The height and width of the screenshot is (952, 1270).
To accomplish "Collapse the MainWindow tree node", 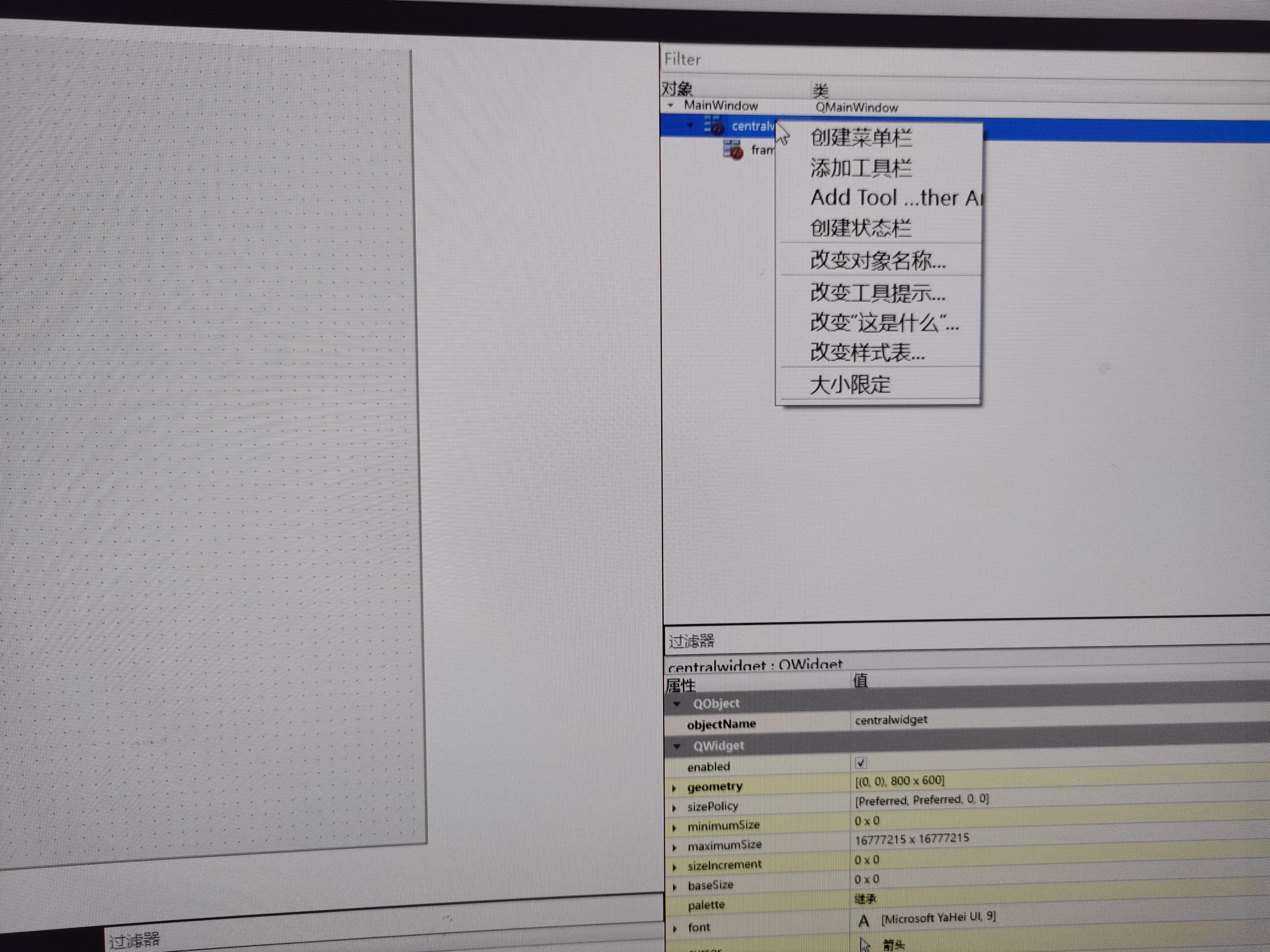I will tap(671, 105).
